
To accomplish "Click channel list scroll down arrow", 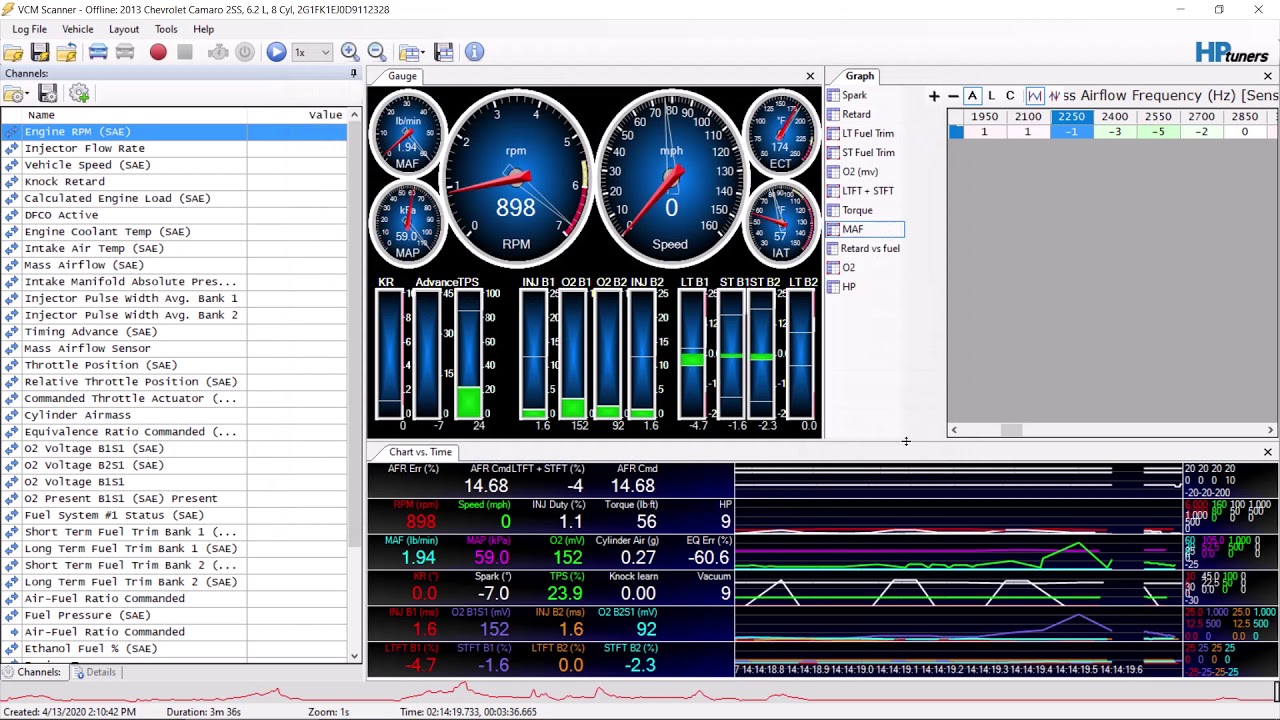I will tap(354, 656).
